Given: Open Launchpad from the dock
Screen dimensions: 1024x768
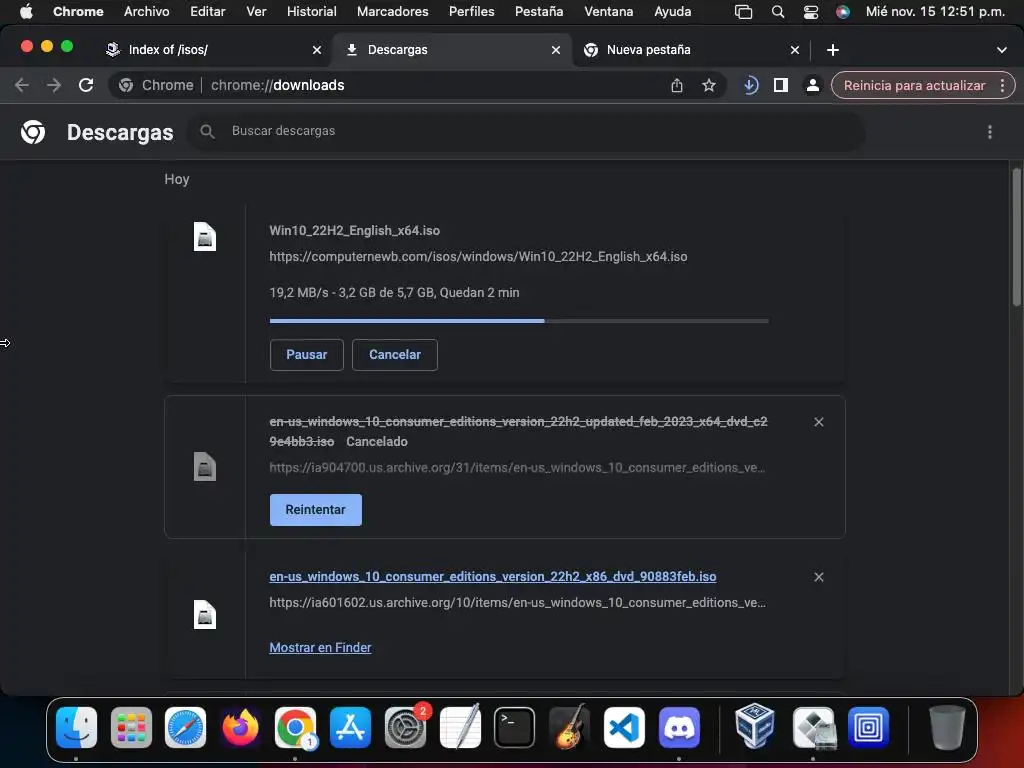Looking at the screenshot, I should tap(131, 727).
